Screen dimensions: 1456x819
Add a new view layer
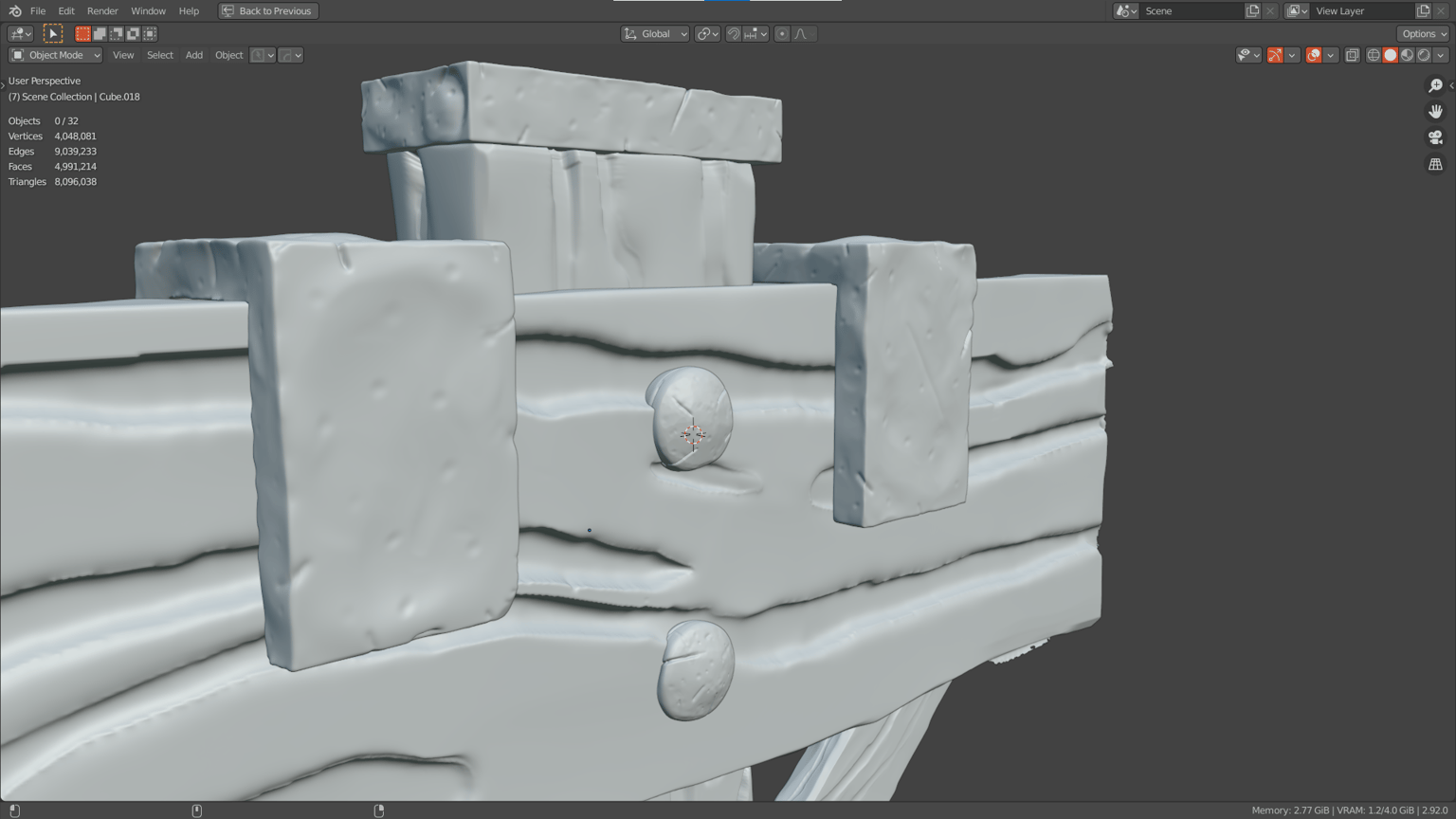click(1423, 10)
